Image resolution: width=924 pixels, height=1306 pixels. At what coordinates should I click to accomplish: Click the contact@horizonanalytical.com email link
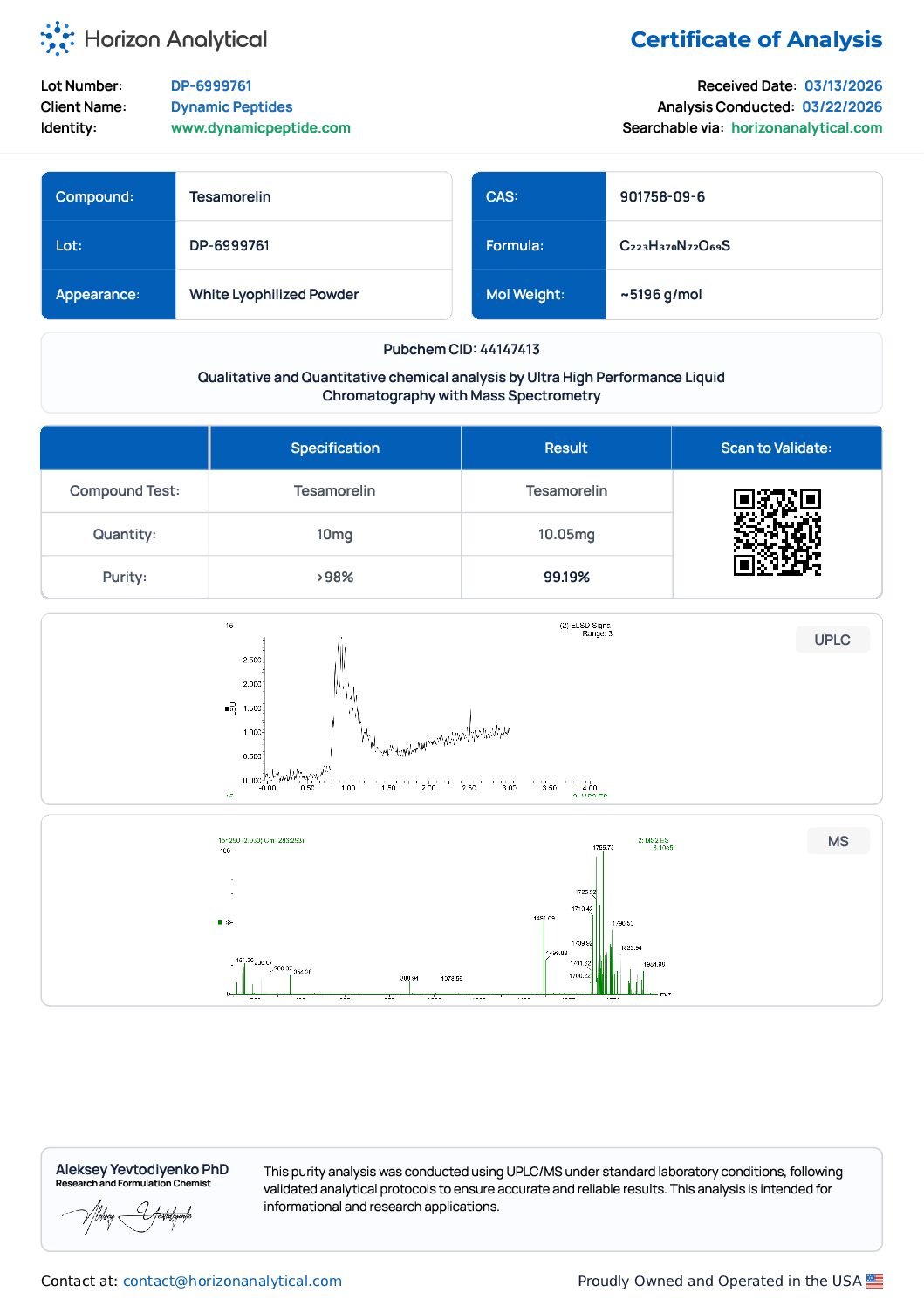click(x=232, y=1281)
